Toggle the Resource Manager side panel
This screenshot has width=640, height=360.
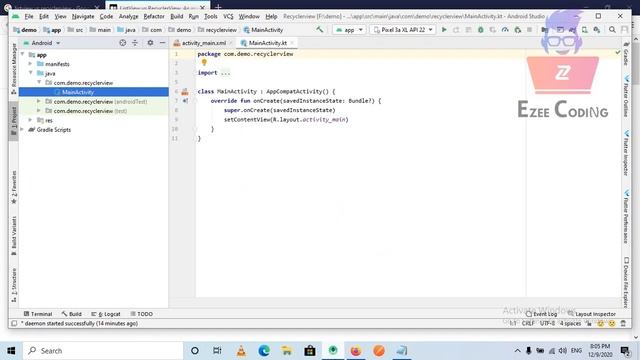tap(13, 69)
